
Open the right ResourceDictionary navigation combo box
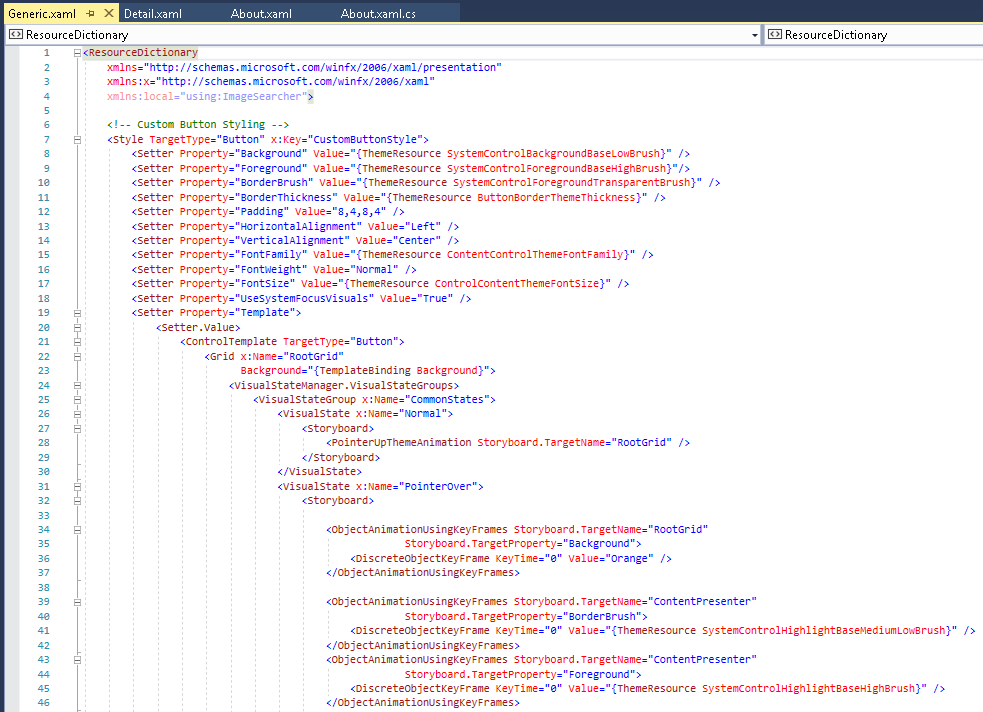click(874, 35)
